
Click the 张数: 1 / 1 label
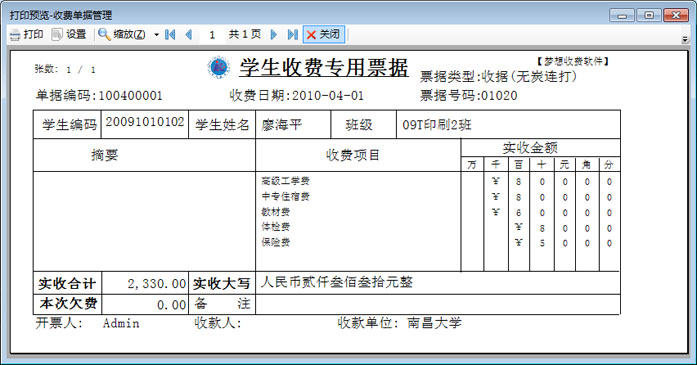65,69
